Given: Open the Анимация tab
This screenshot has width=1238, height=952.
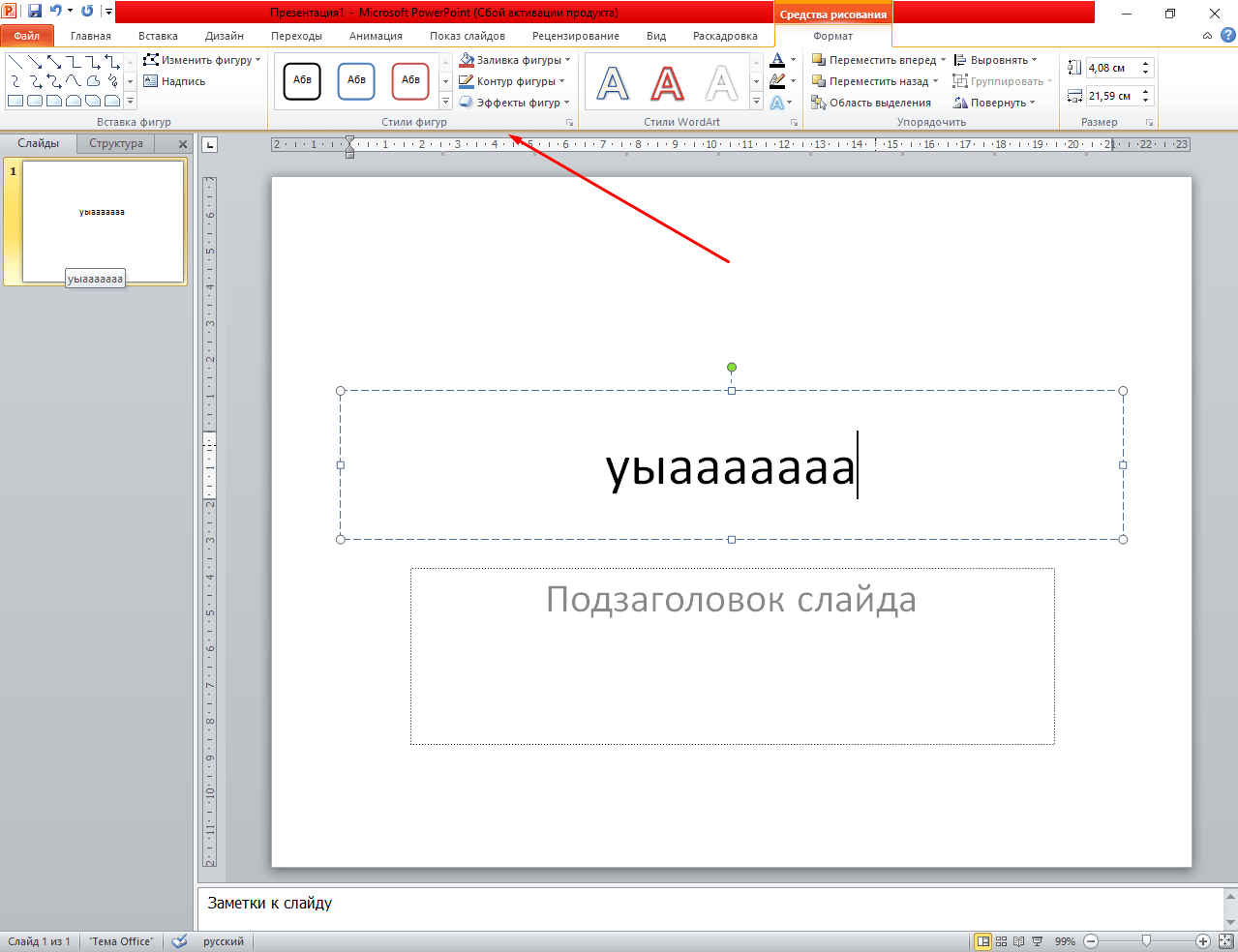Looking at the screenshot, I should click(376, 36).
